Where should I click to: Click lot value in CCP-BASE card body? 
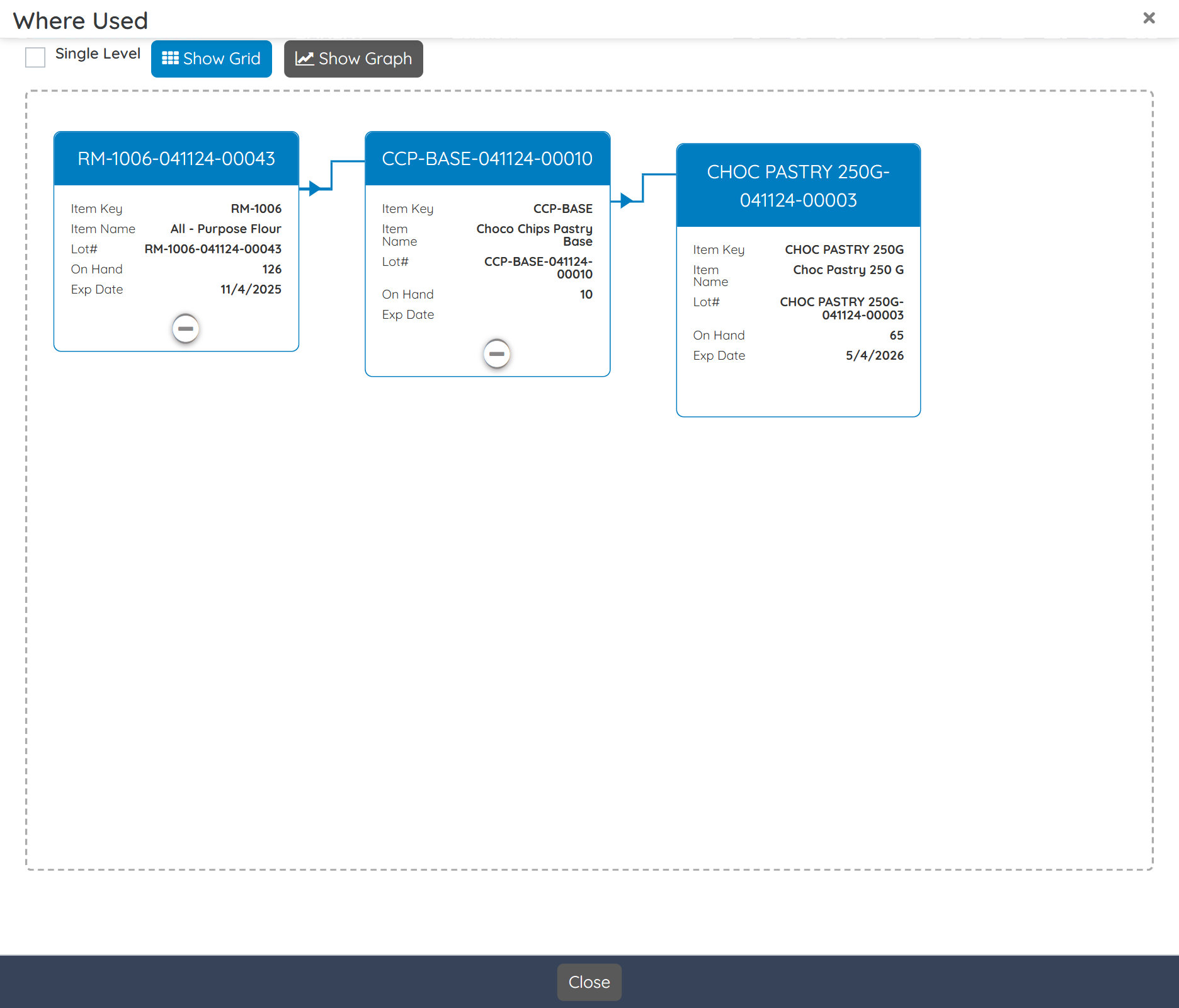click(538, 268)
